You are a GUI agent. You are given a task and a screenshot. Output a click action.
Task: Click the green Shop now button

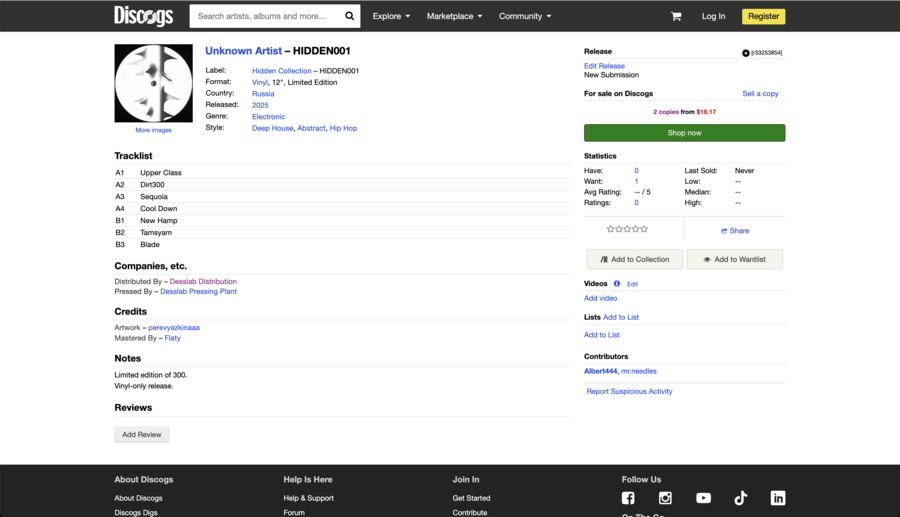(684, 133)
